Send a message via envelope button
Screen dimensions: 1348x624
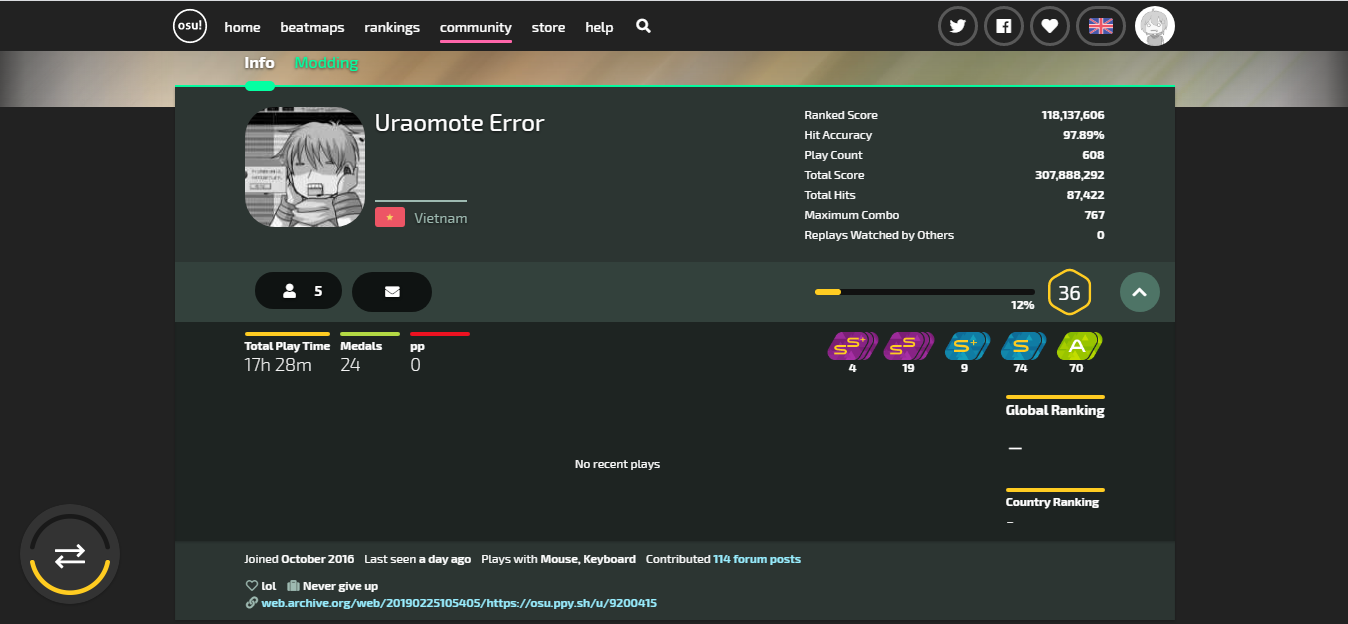click(x=392, y=291)
